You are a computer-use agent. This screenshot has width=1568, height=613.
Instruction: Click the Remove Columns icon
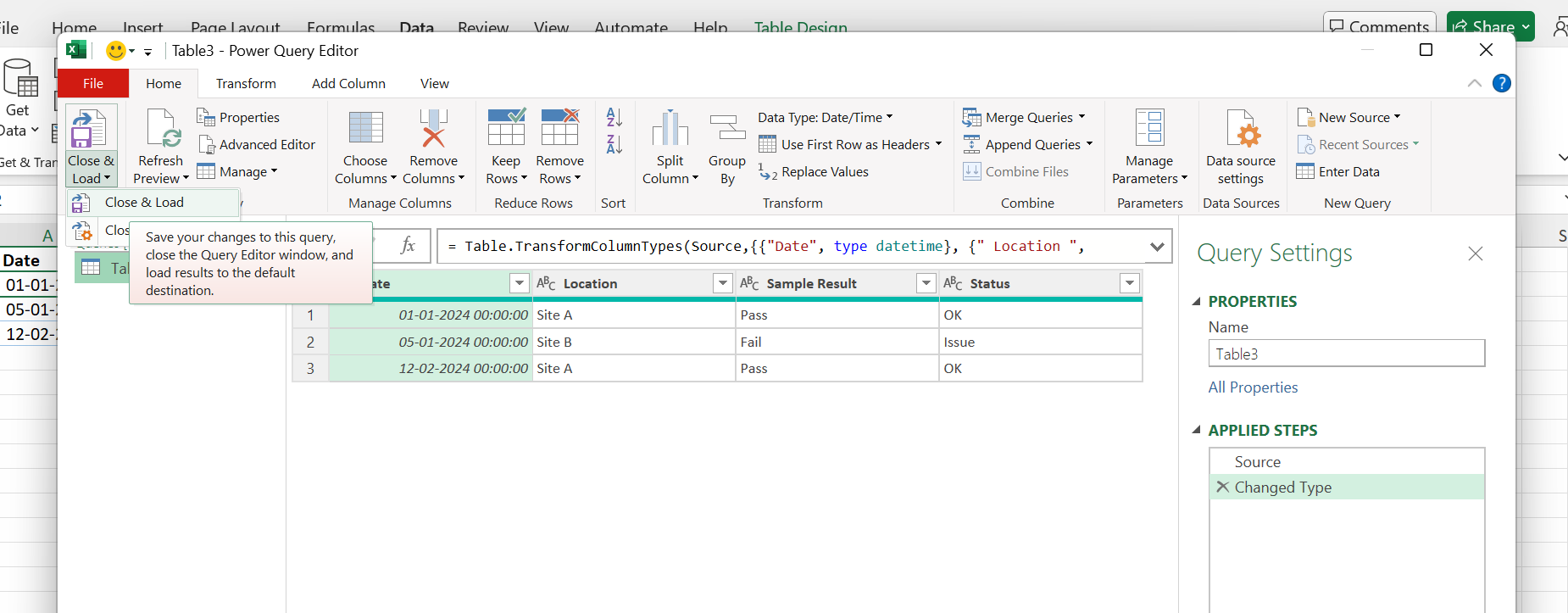[x=433, y=128]
